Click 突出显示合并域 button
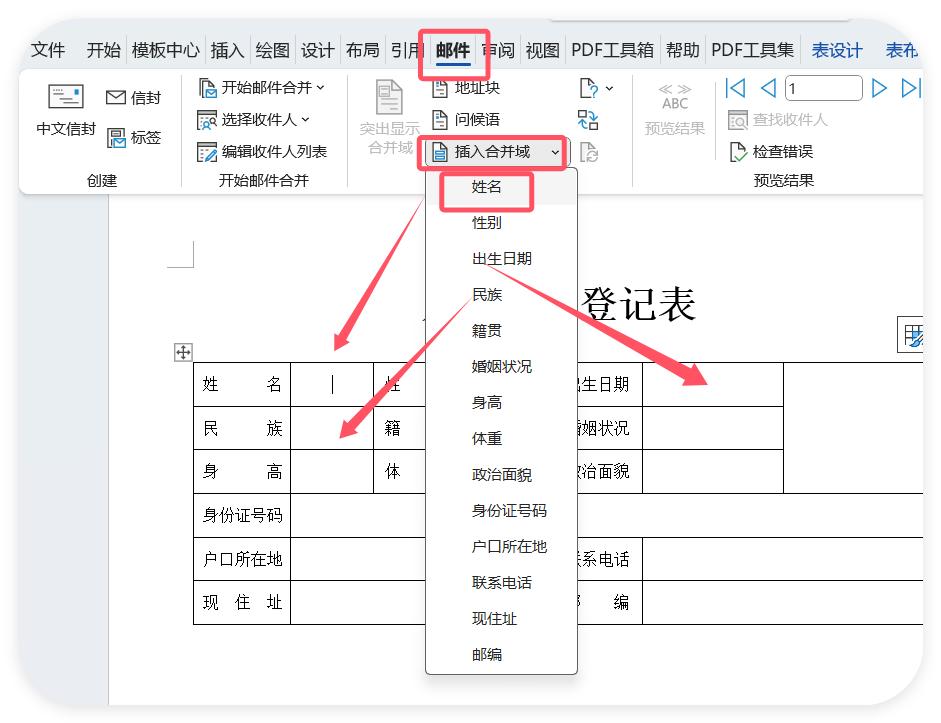941x723 pixels. 389,118
